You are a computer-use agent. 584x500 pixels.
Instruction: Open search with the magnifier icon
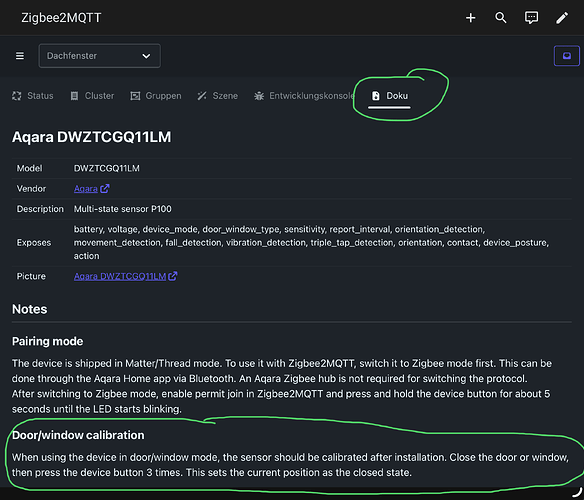pyautogui.click(x=501, y=18)
